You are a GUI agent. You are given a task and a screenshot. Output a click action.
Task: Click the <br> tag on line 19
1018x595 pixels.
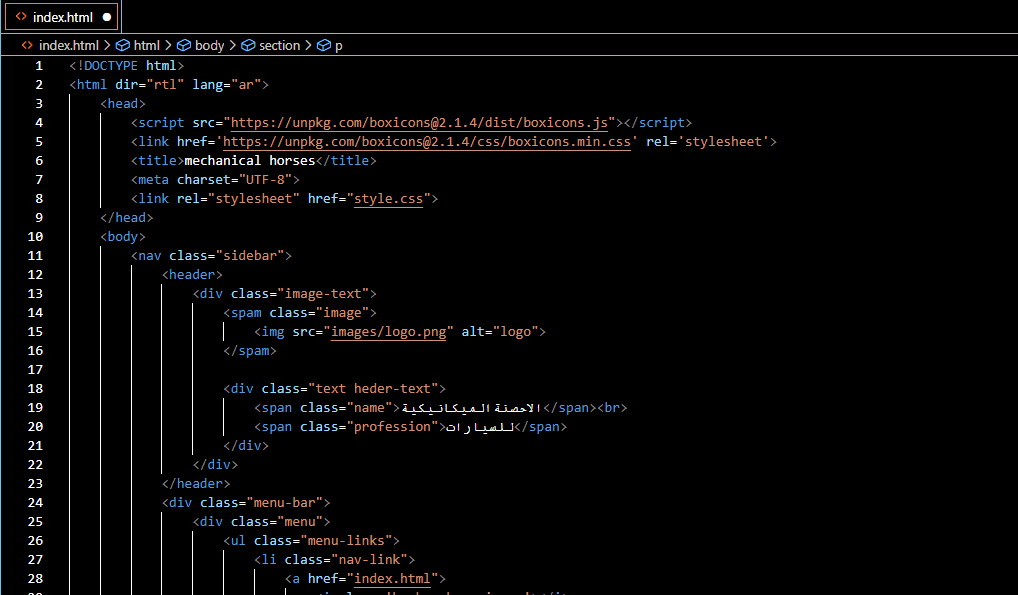coord(612,408)
